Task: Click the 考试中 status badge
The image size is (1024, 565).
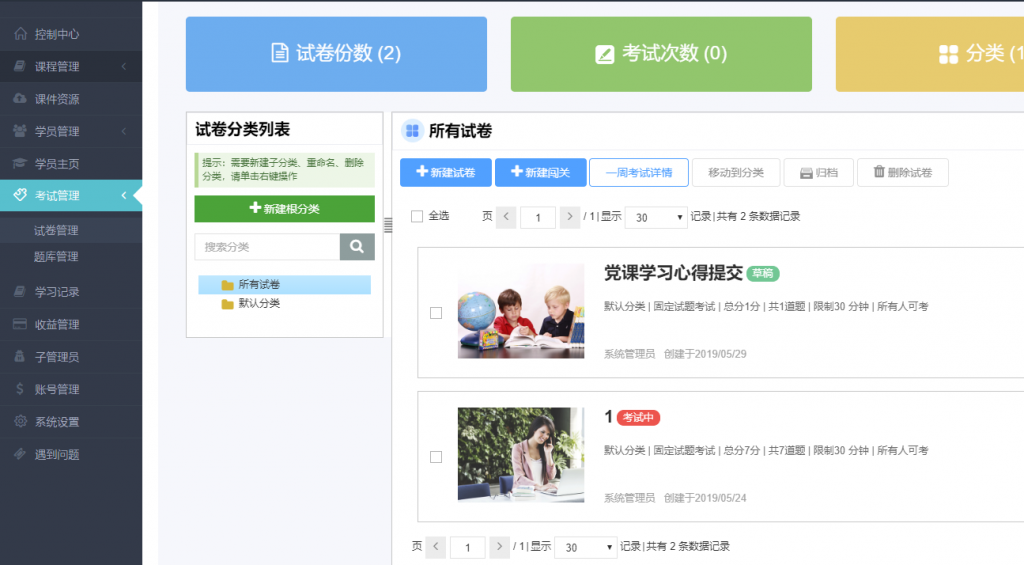Action: pyautogui.click(x=638, y=417)
